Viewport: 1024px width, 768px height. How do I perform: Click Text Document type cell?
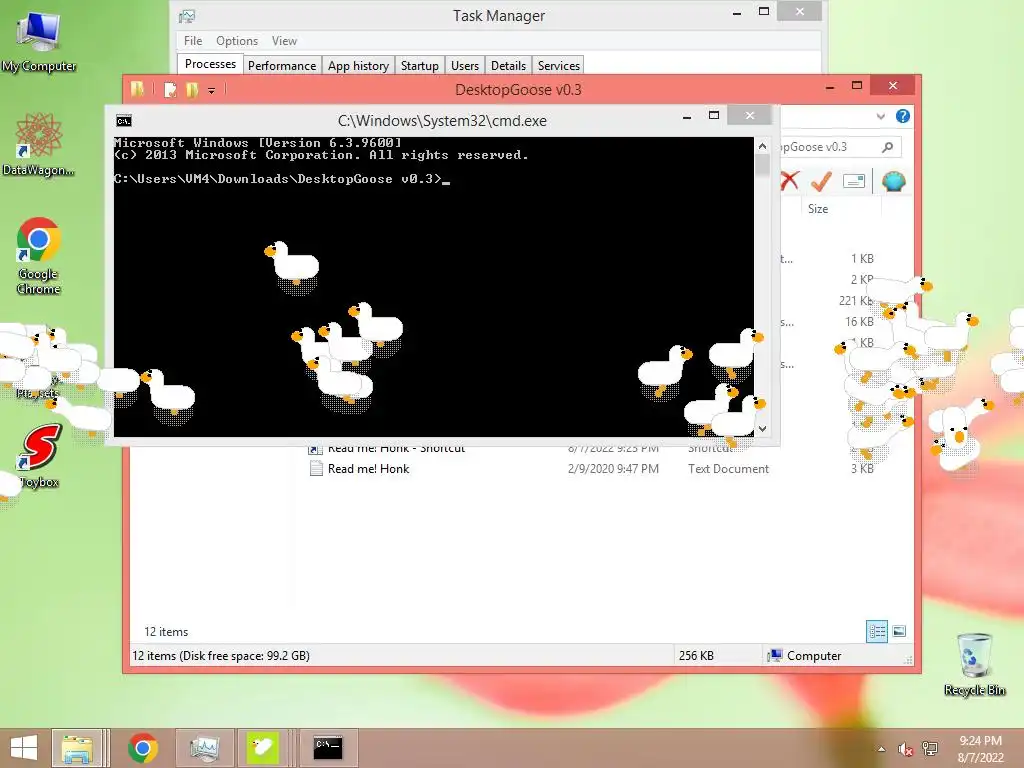pyautogui.click(x=728, y=468)
